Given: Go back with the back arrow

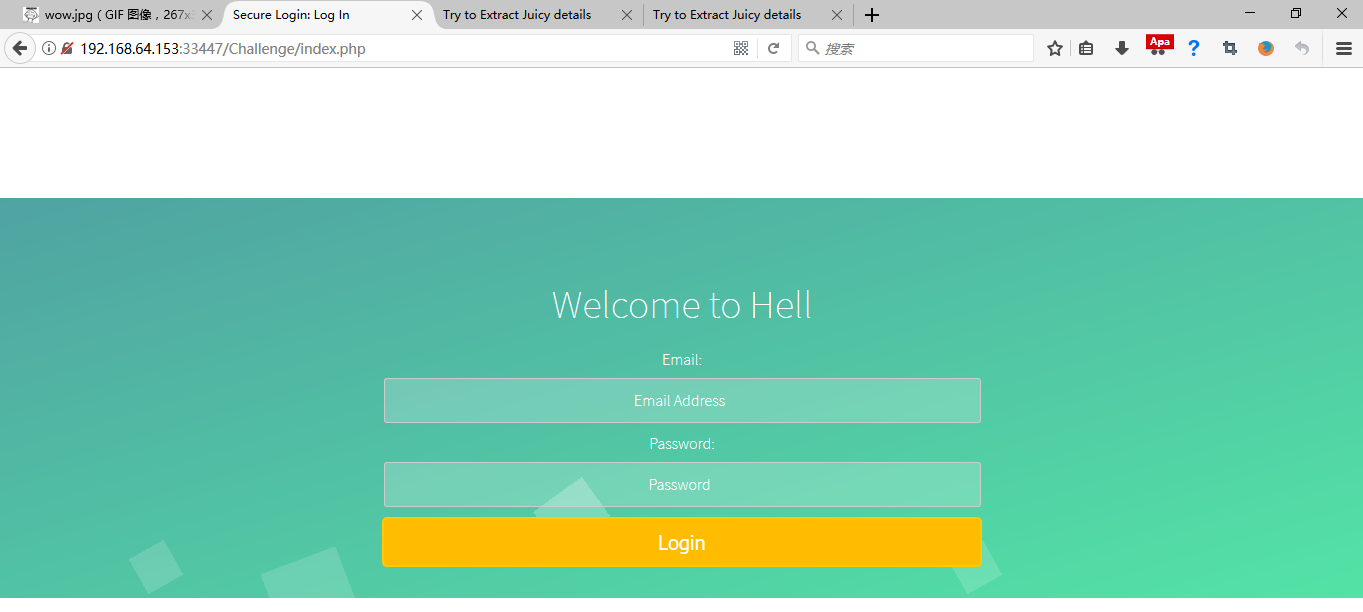Looking at the screenshot, I should (19, 48).
